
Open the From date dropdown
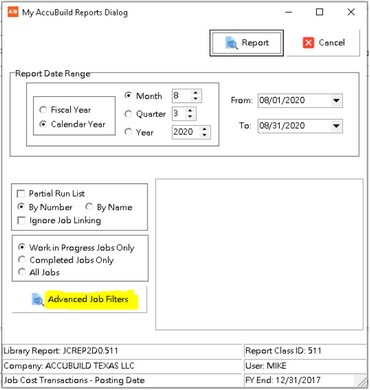(x=336, y=100)
